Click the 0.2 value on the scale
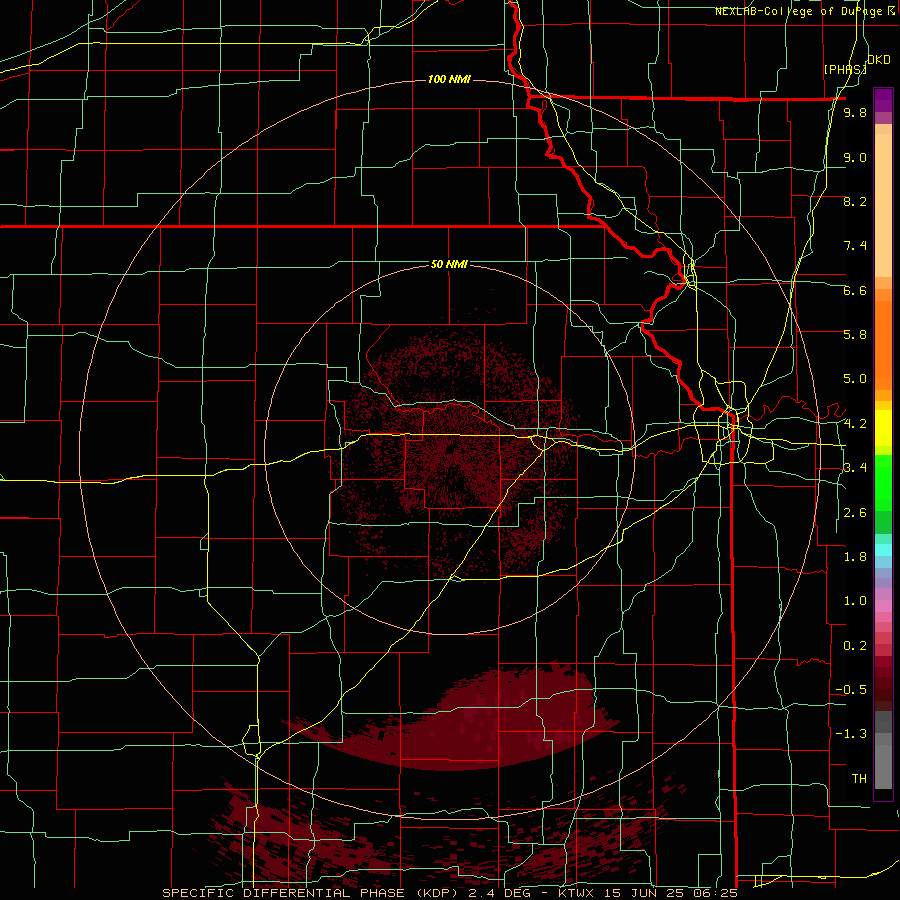The width and height of the screenshot is (900, 900). (x=855, y=646)
